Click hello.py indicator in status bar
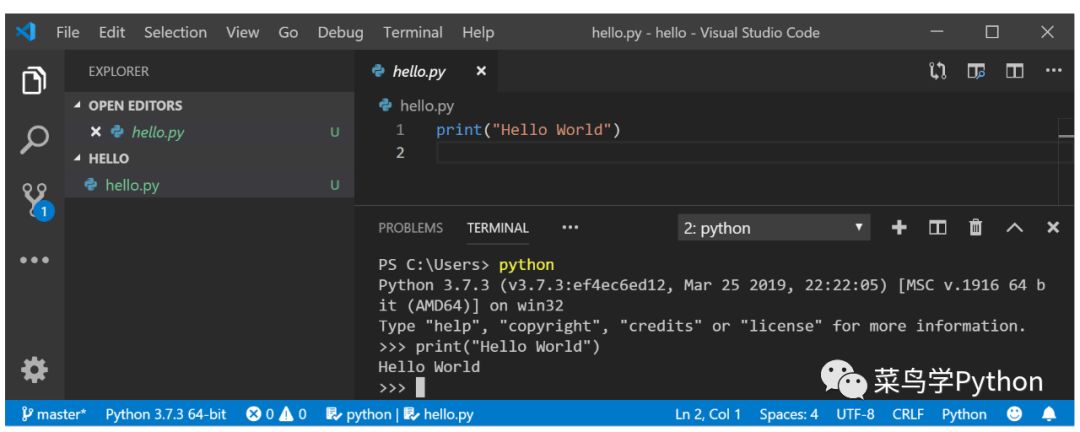 [x=439, y=414]
